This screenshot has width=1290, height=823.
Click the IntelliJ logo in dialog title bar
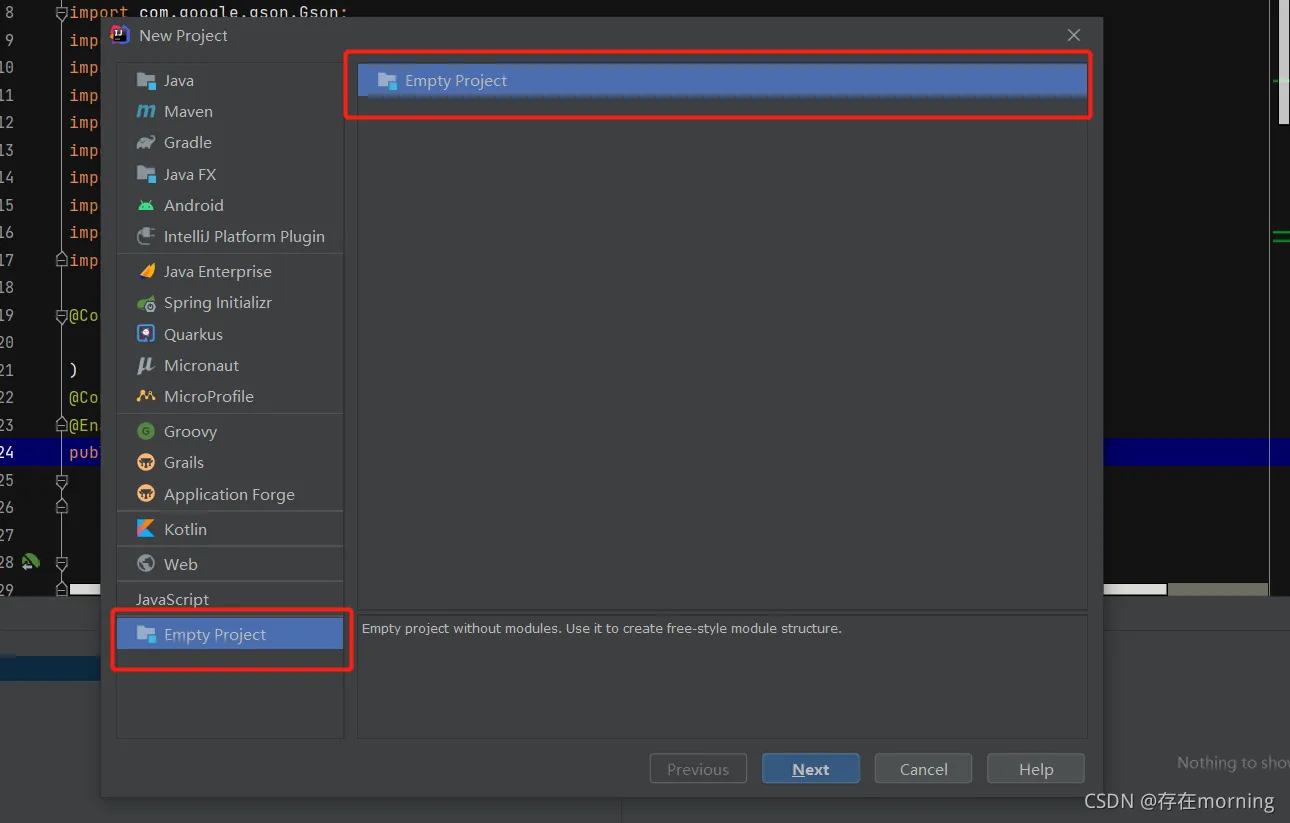click(120, 35)
